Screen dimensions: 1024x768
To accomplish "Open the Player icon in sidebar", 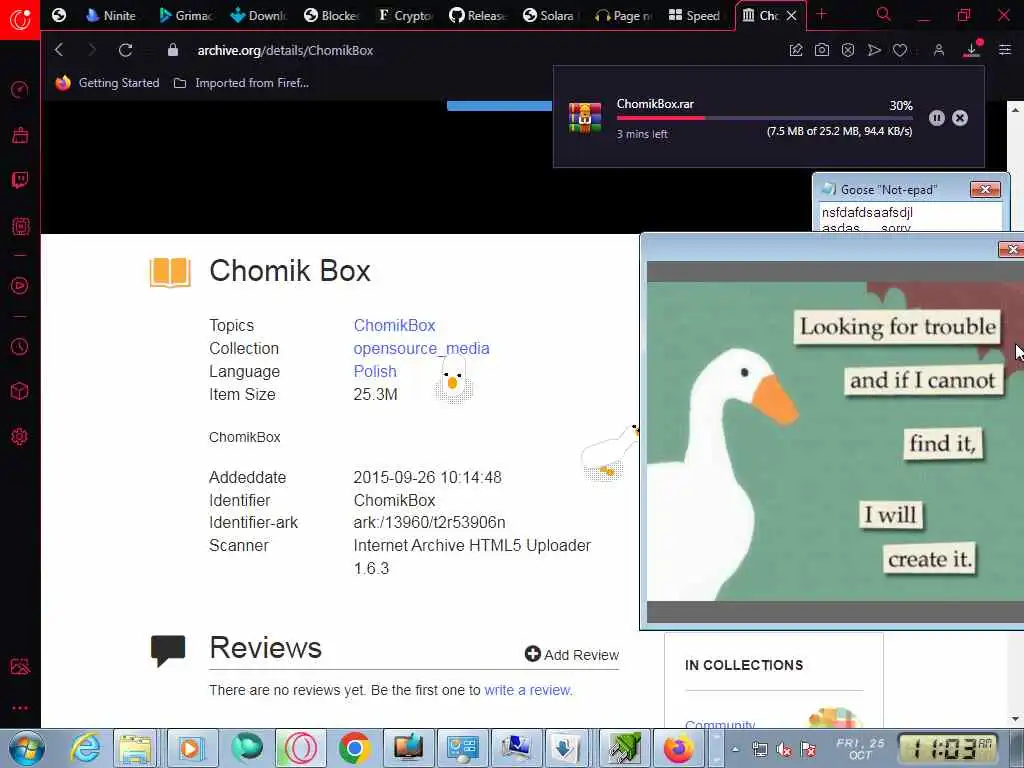I will 20,285.
